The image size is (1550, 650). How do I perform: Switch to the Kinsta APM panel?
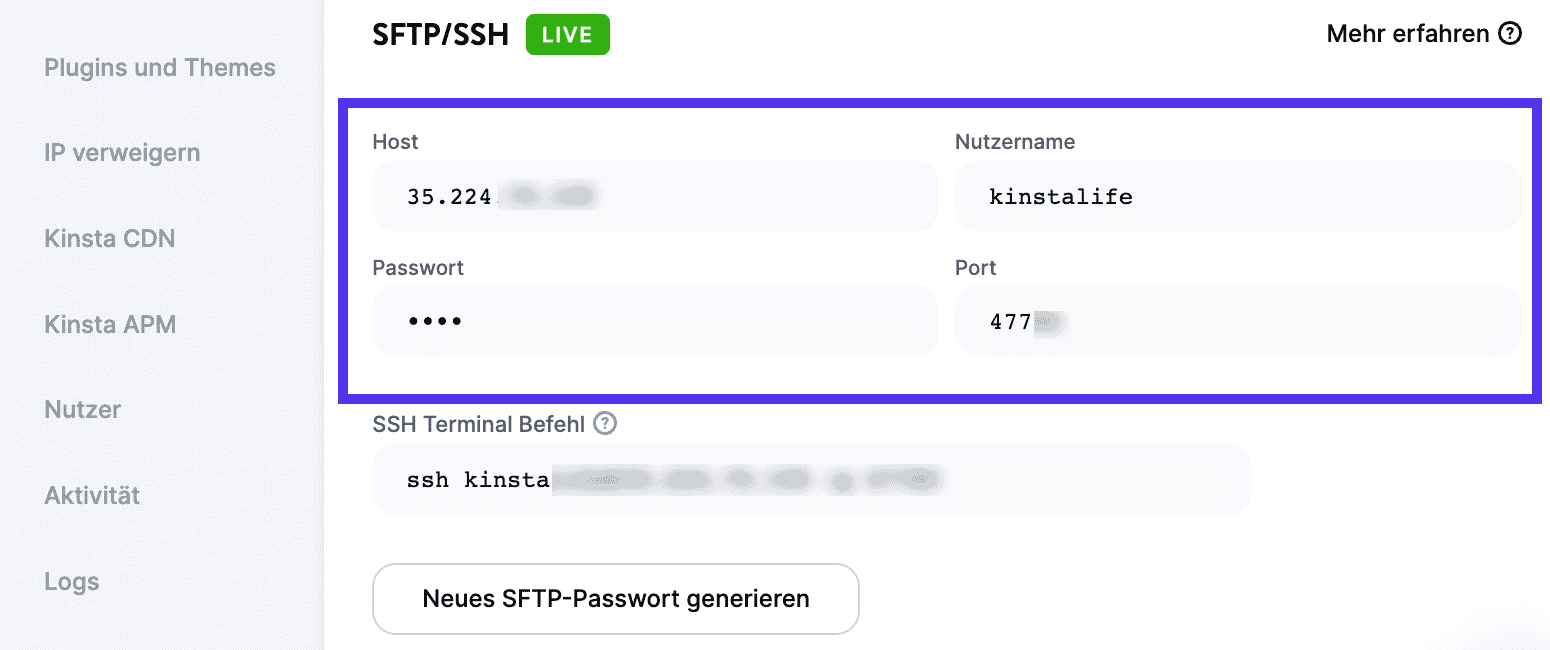click(x=110, y=324)
